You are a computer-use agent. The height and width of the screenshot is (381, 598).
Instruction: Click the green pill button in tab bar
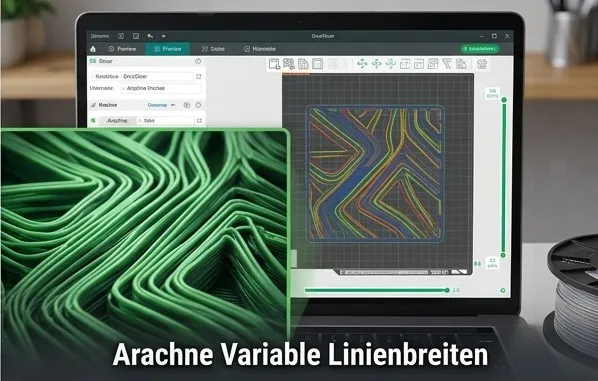(480, 49)
